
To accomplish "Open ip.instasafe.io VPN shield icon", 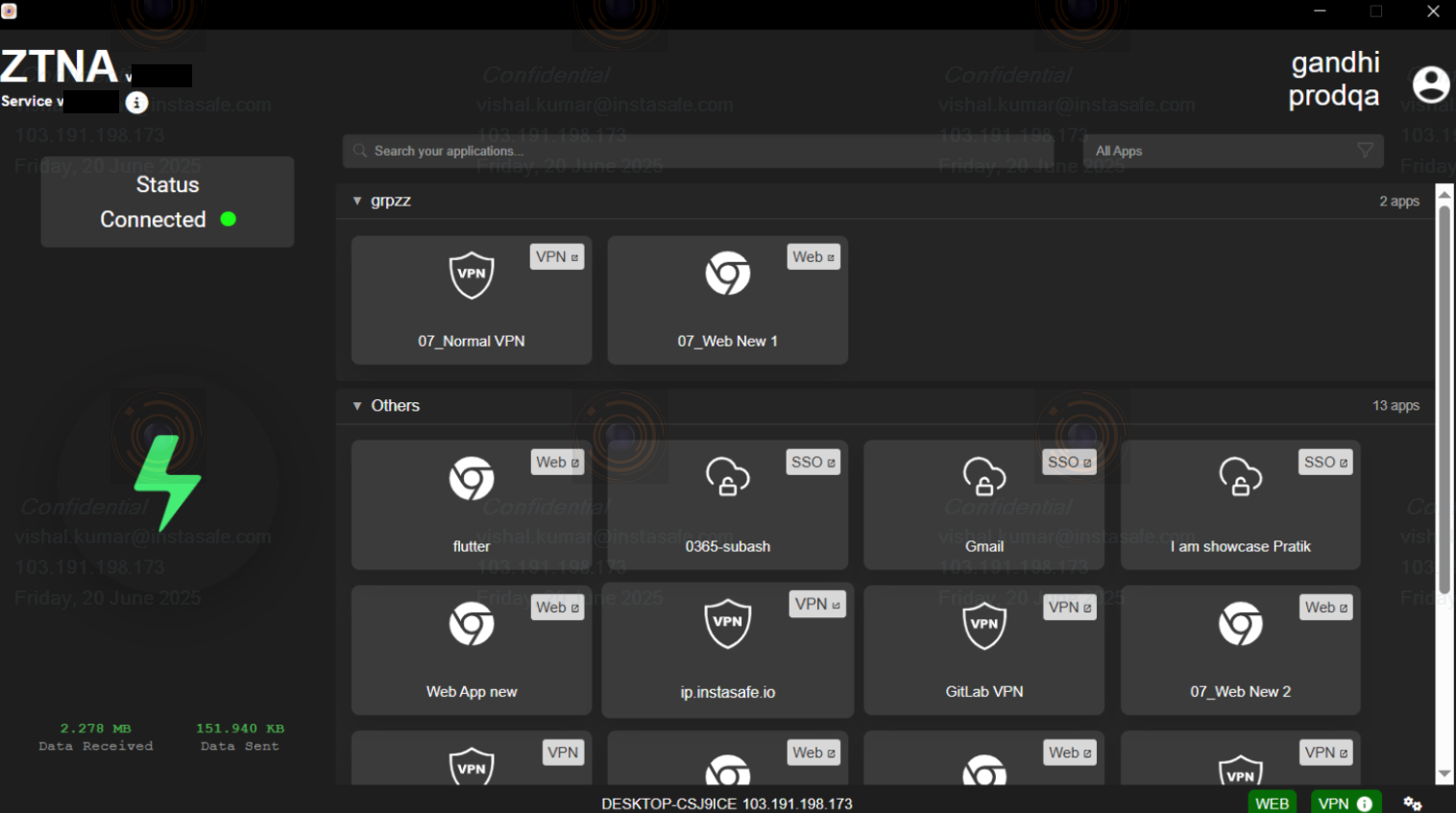I will tap(728, 624).
